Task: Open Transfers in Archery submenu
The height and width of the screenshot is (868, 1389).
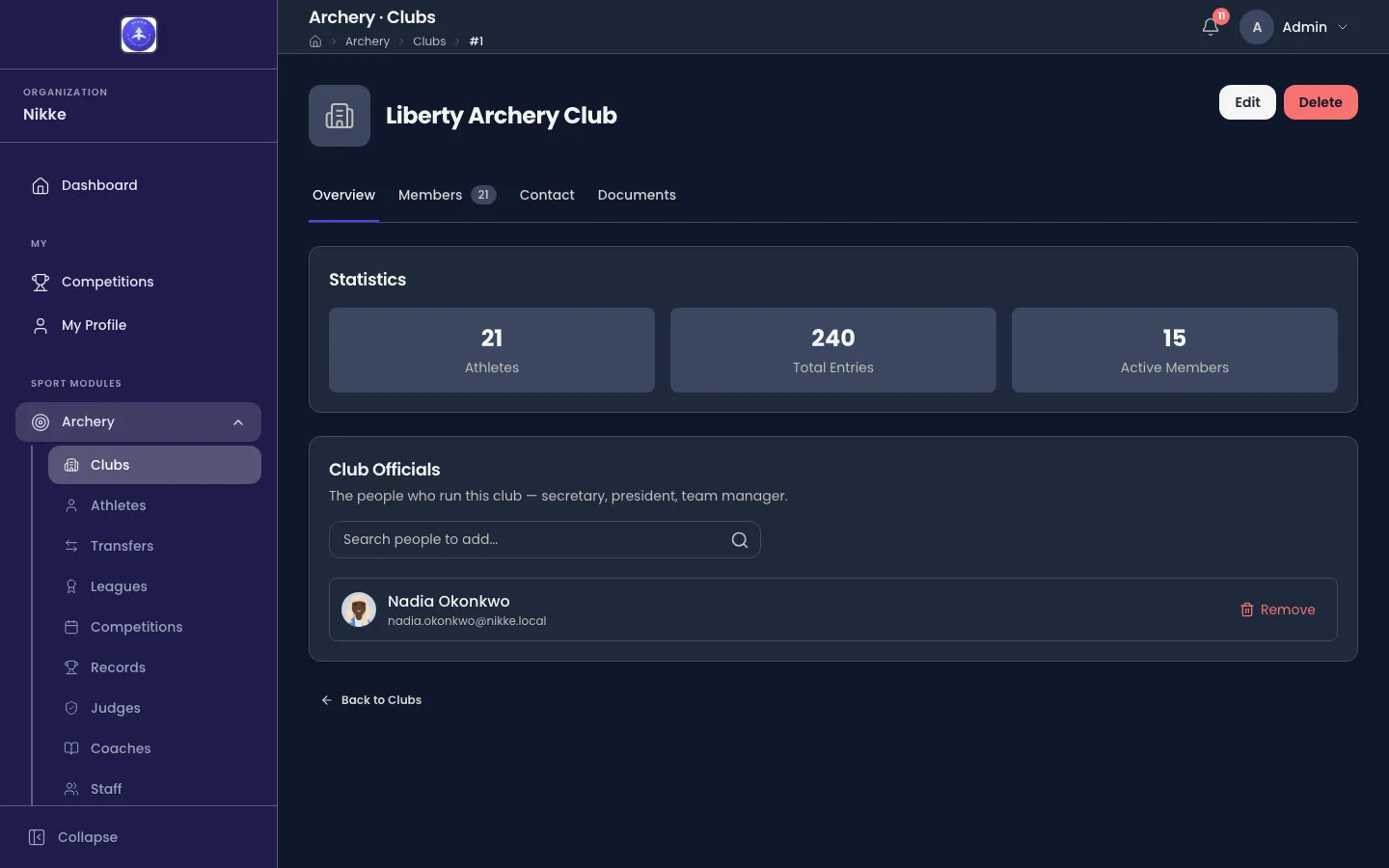Action: (x=154, y=546)
